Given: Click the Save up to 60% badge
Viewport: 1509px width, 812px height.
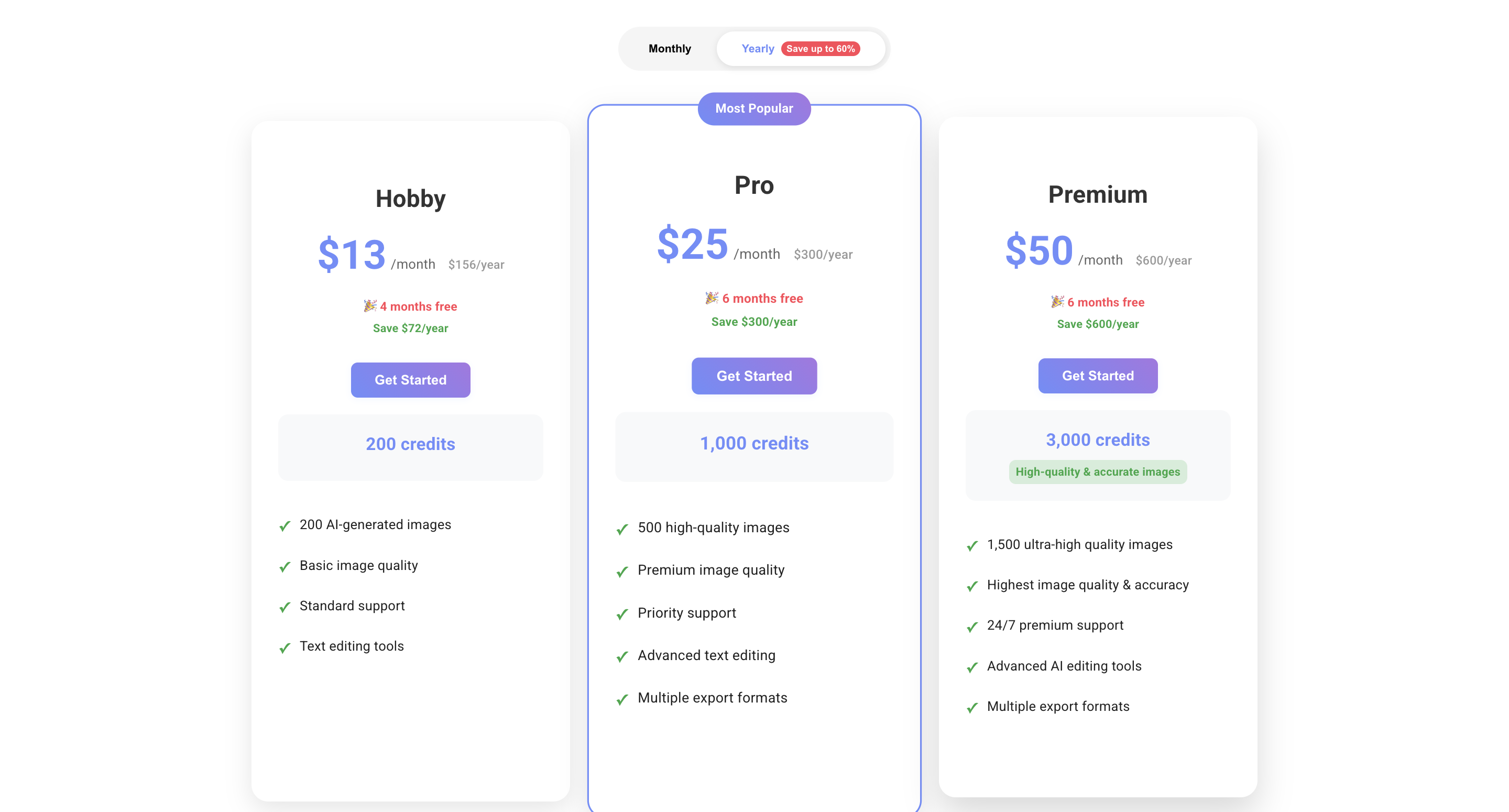Looking at the screenshot, I should pyautogui.click(x=820, y=49).
